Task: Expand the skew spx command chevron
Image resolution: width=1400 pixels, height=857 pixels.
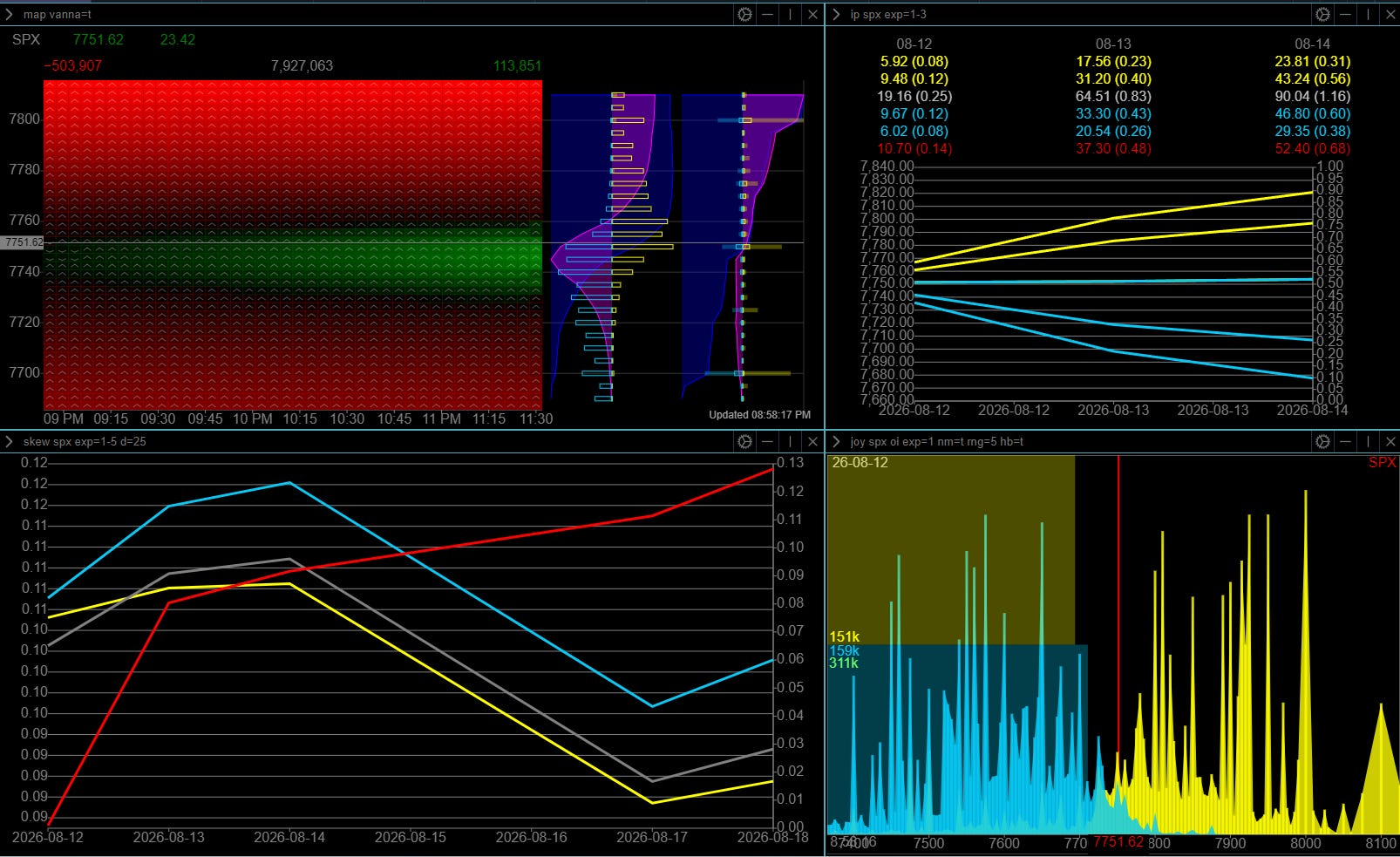Action: [x=10, y=441]
